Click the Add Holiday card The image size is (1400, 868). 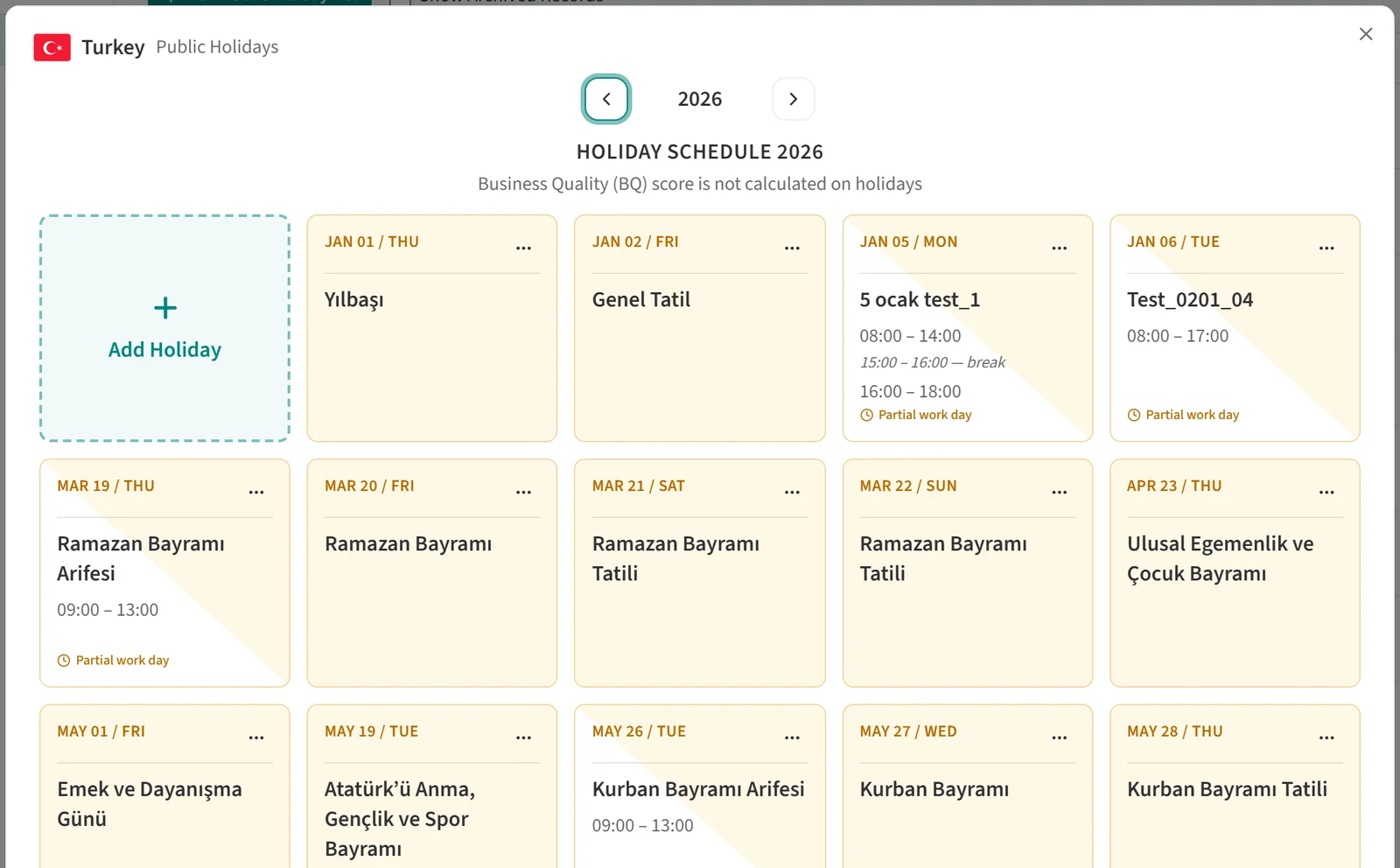tap(164, 328)
